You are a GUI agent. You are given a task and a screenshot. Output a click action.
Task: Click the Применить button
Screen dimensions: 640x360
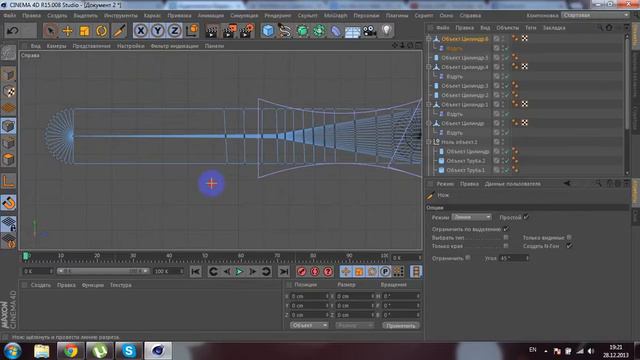[x=401, y=325]
